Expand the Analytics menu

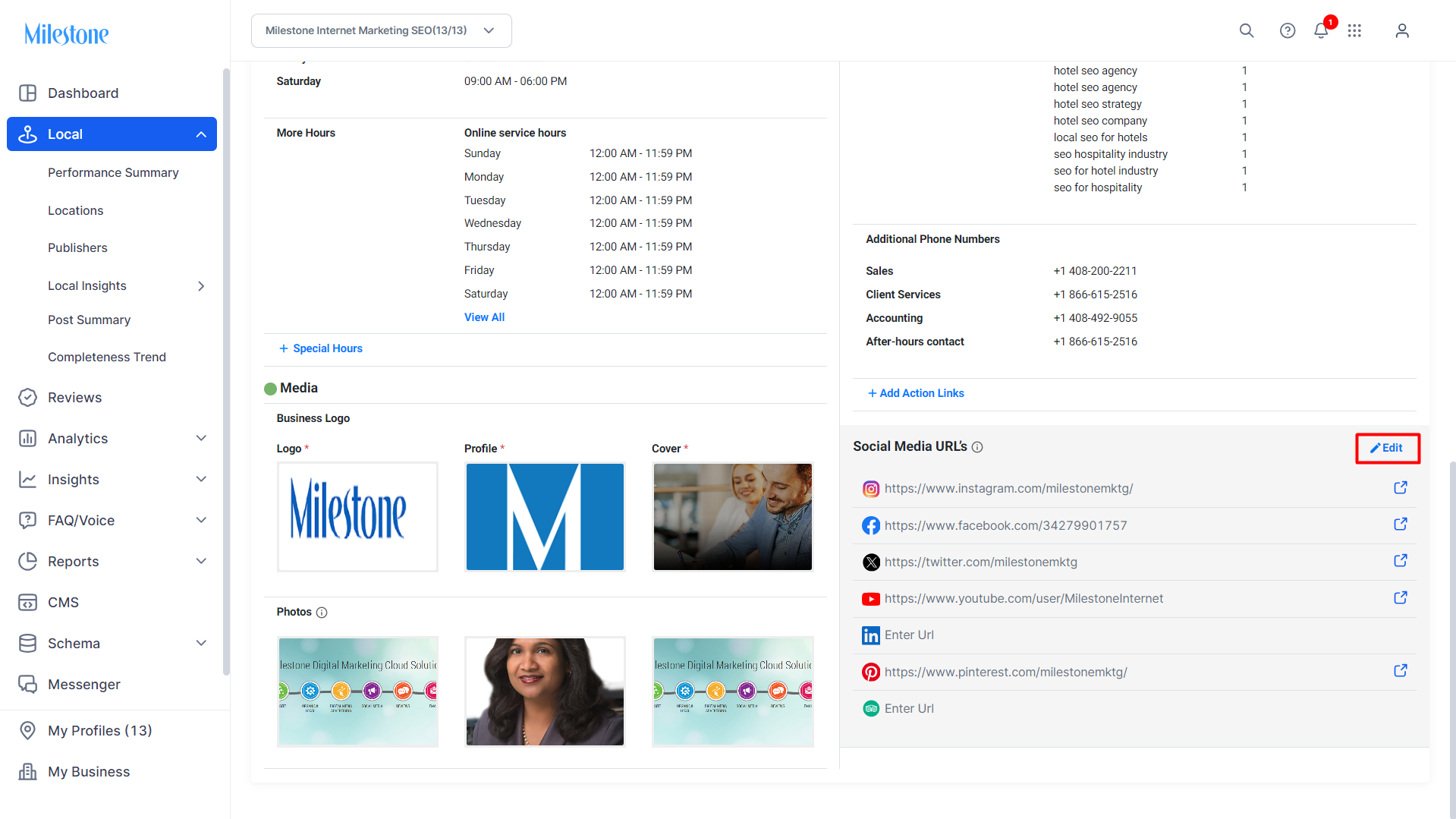[x=201, y=439]
